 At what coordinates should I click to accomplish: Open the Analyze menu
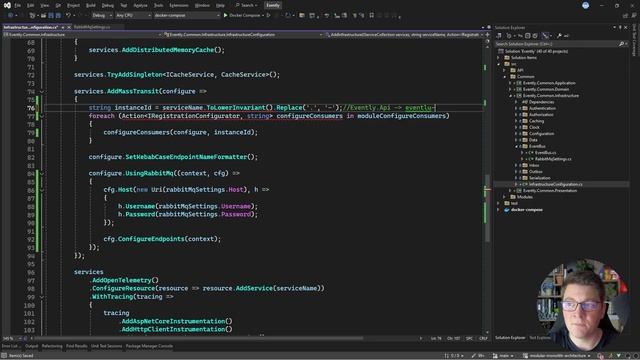(140, 5)
